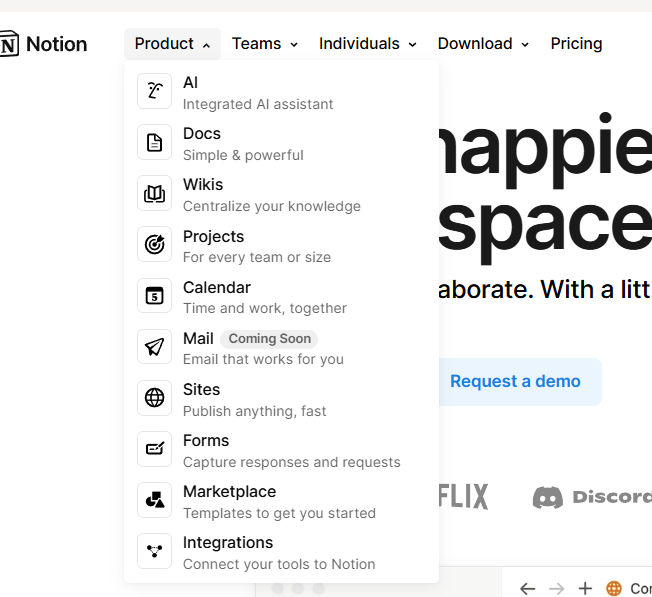Open the AI assistant icon entry
652x597 pixels.
tap(154, 91)
